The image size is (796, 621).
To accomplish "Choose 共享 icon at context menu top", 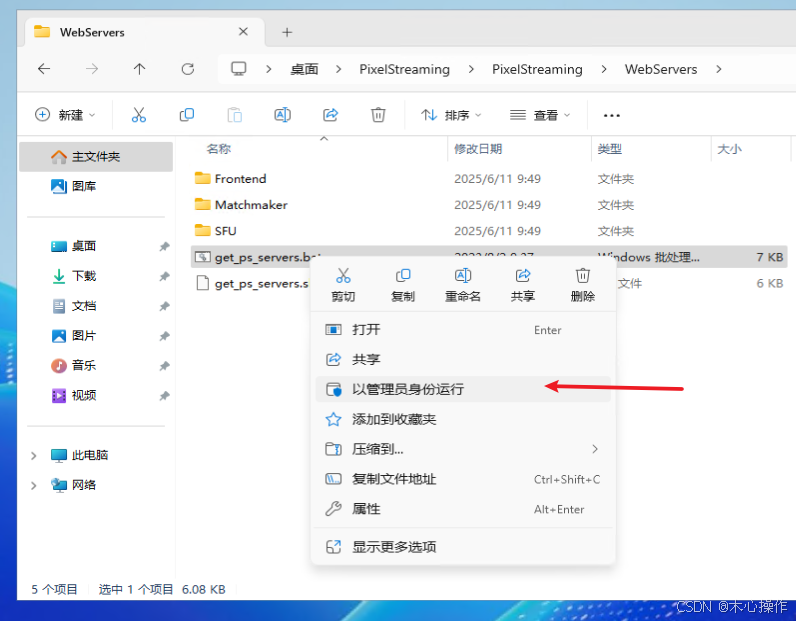I will pyautogui.click(x=523, y=285).
